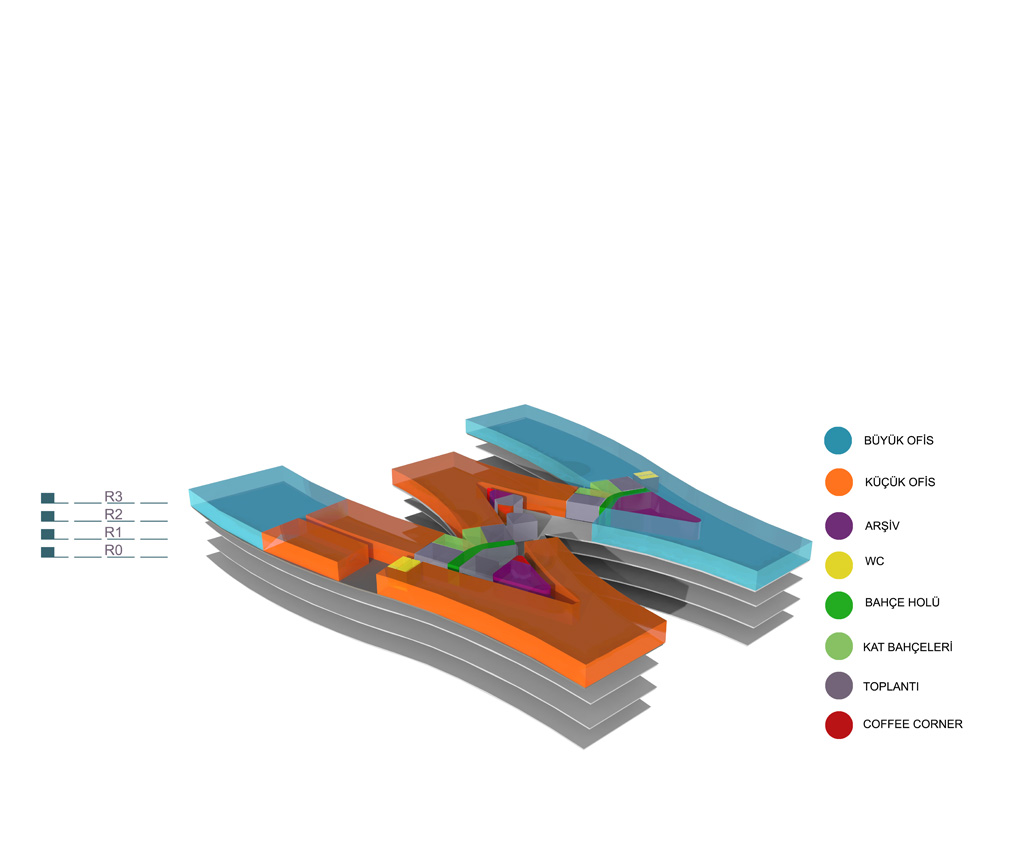Image resolution: width=1024 pixels, height=853 pixels.
Task: Click the COFFEE CORNER label text
Action: tap(912, 724)
